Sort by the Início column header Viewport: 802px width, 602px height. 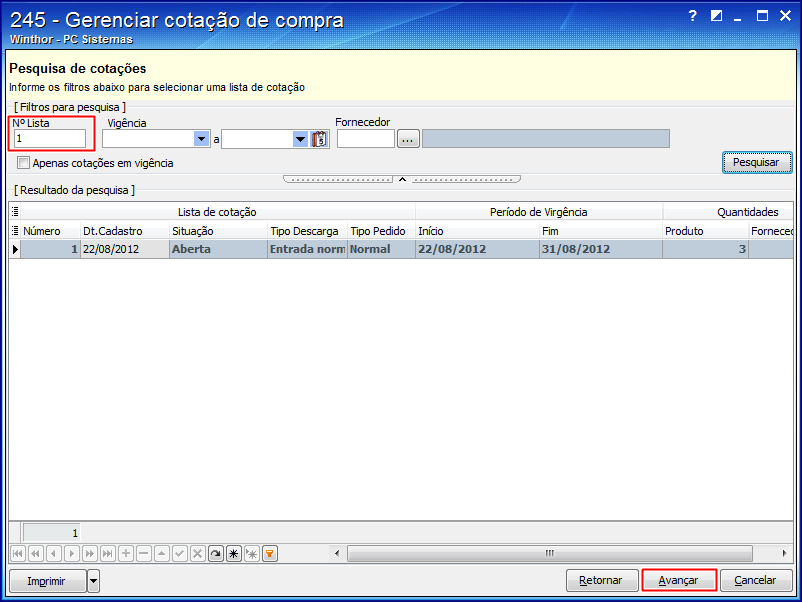(477, 231)
